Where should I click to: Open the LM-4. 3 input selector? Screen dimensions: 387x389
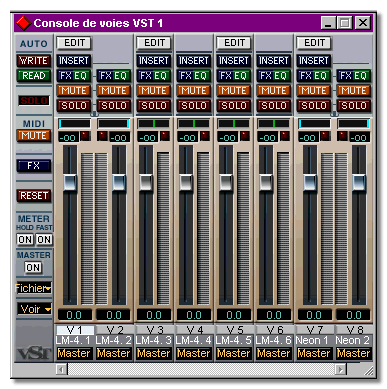coord(154,340)
